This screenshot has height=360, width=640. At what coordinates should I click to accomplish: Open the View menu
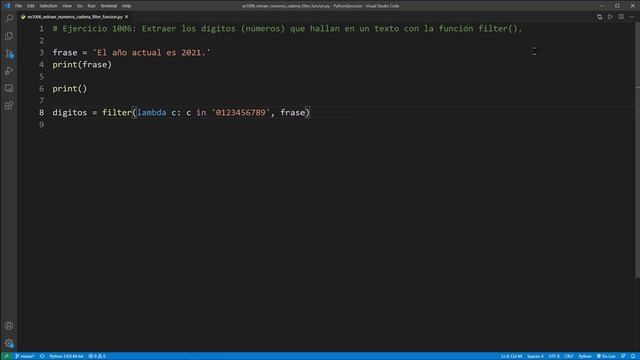67,6
